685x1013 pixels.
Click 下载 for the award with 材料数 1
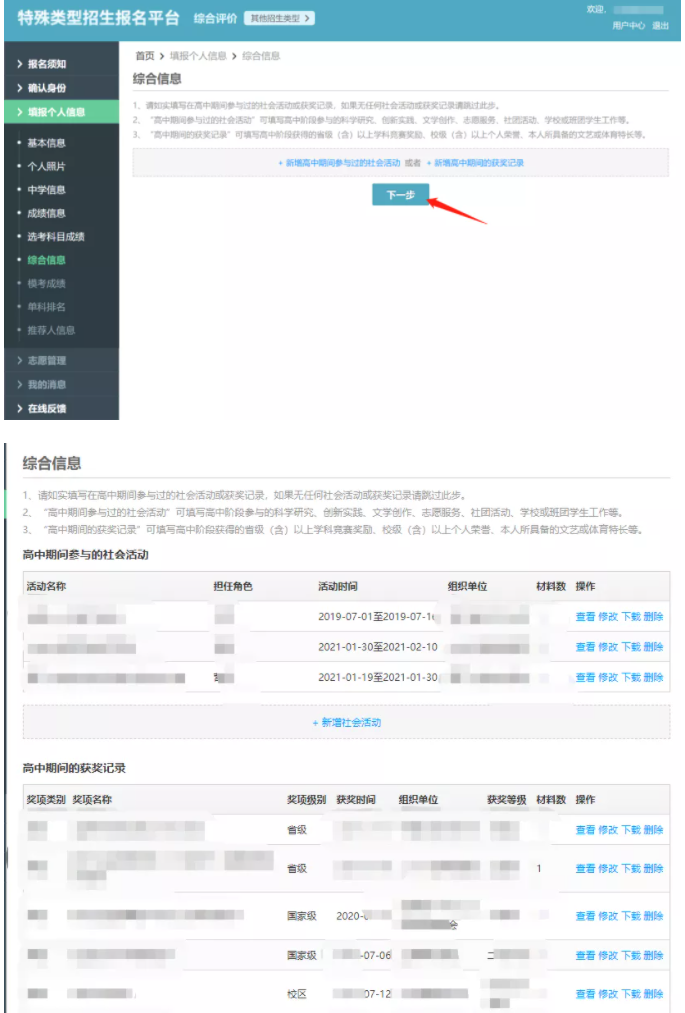[631, 869]
